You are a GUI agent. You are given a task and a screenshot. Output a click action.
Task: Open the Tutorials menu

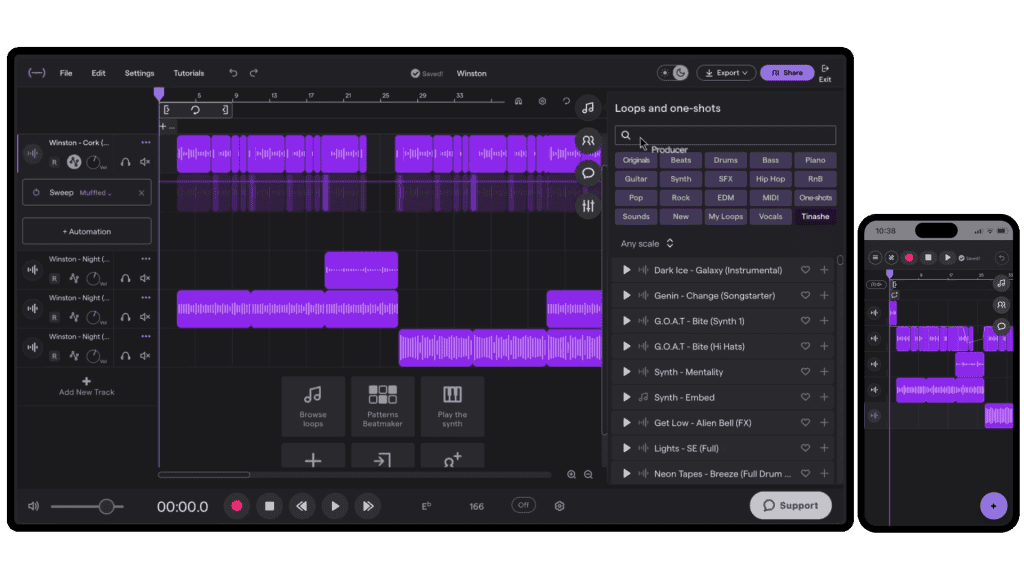pyautogui.click(x=189, y=73)
